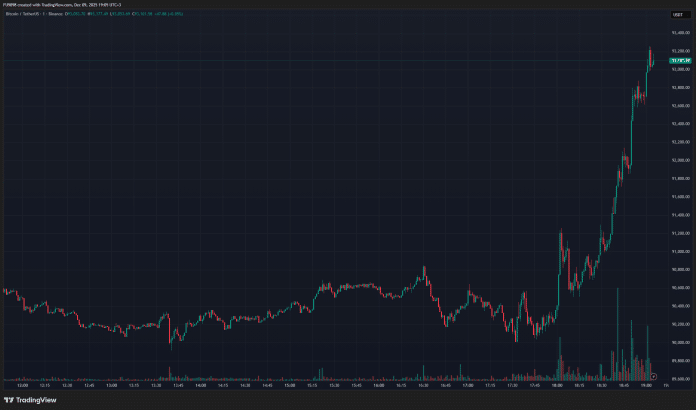Click the 92,600.00 price axis label
696x410 pixels.
[x=680, y=106]
